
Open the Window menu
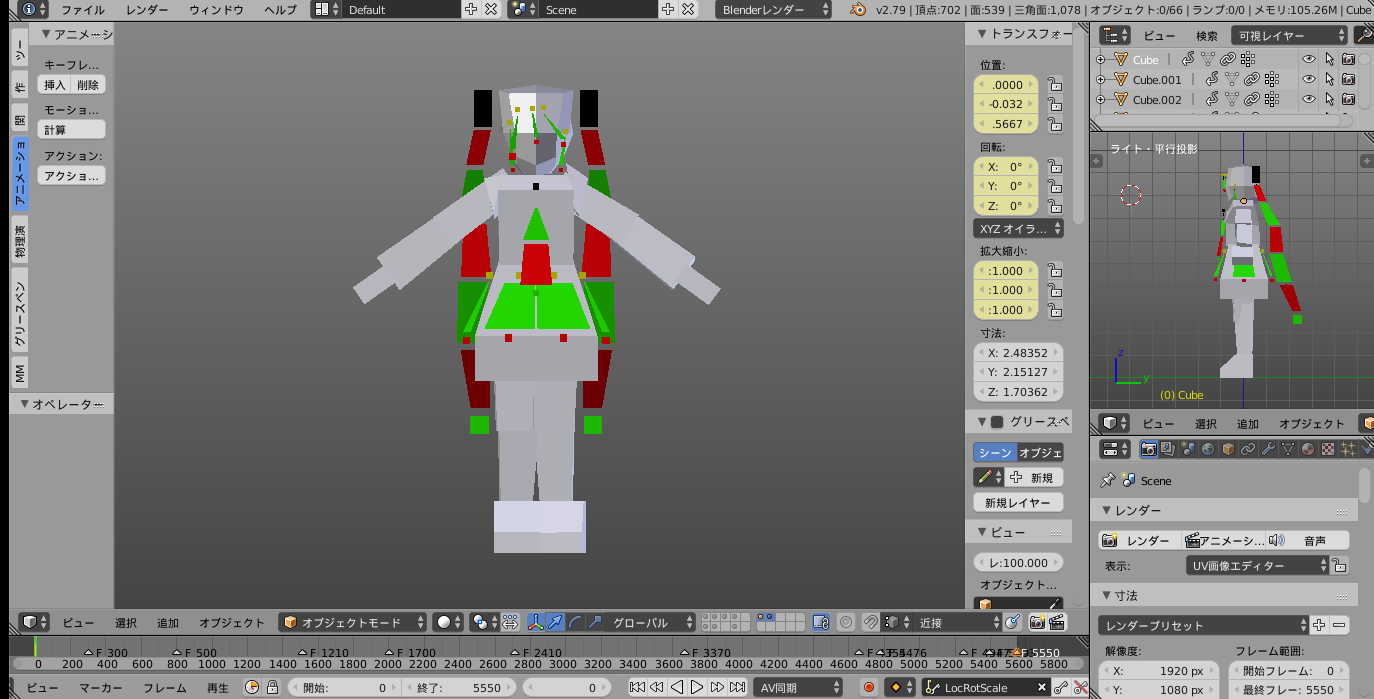point(216,9)
